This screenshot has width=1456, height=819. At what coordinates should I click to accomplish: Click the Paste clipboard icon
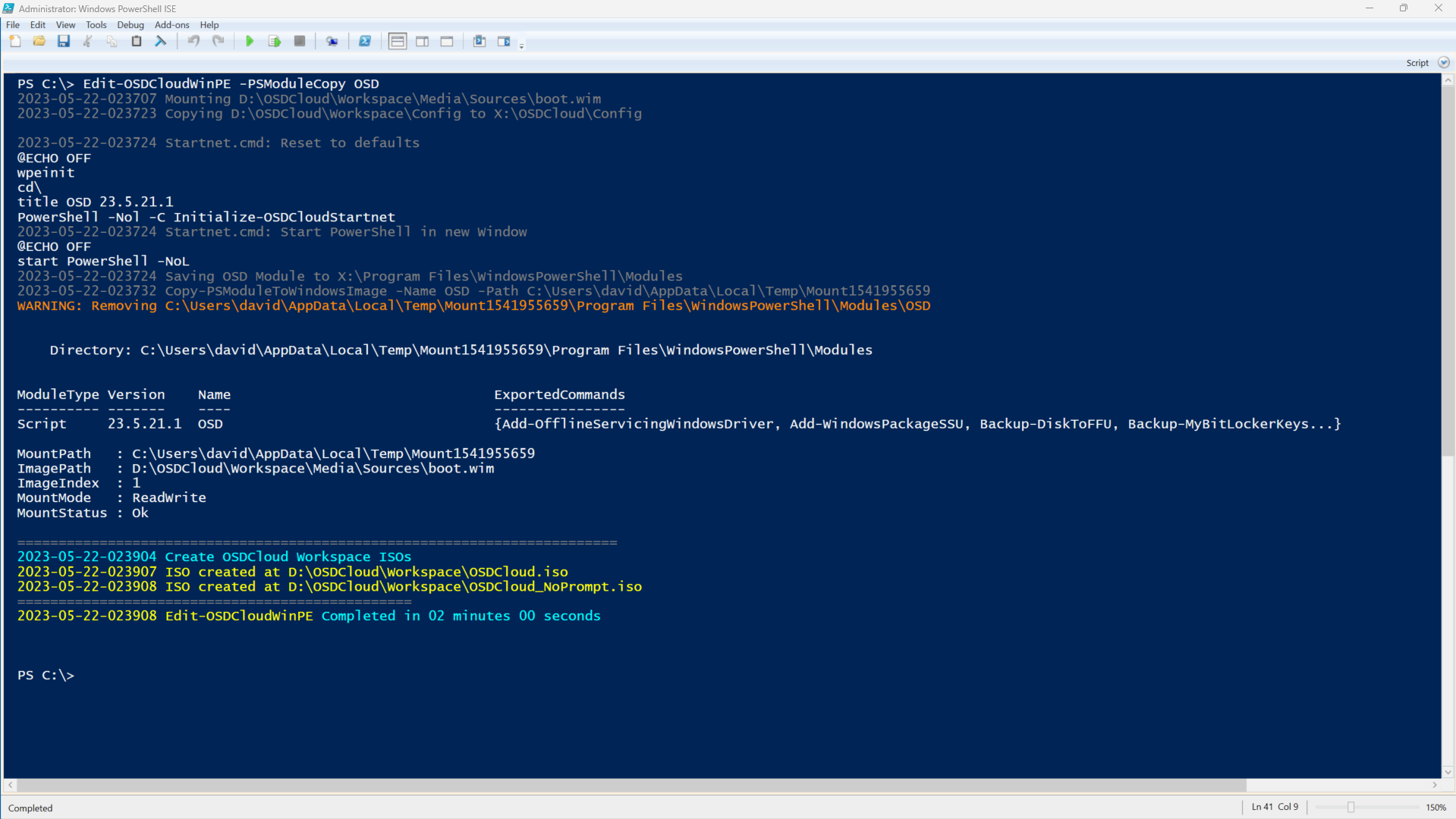137,42
